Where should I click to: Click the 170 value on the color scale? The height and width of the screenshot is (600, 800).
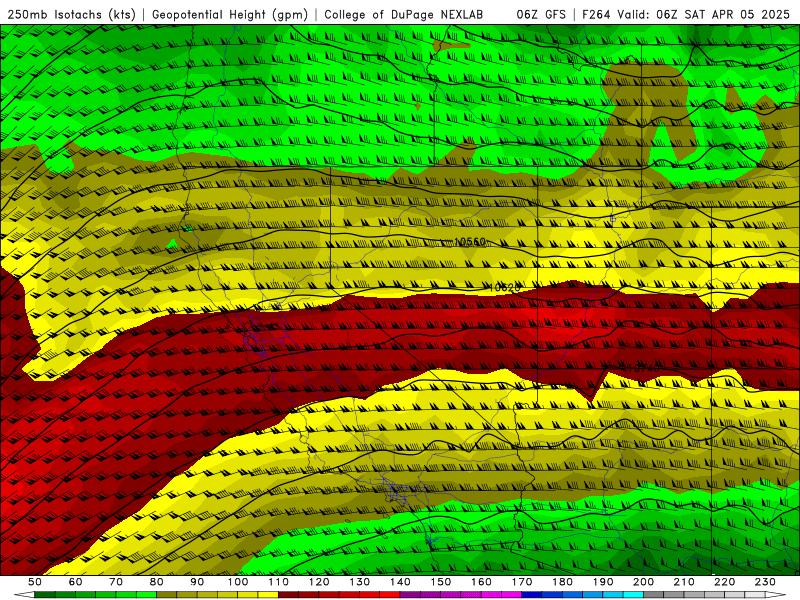coord(522,582)
